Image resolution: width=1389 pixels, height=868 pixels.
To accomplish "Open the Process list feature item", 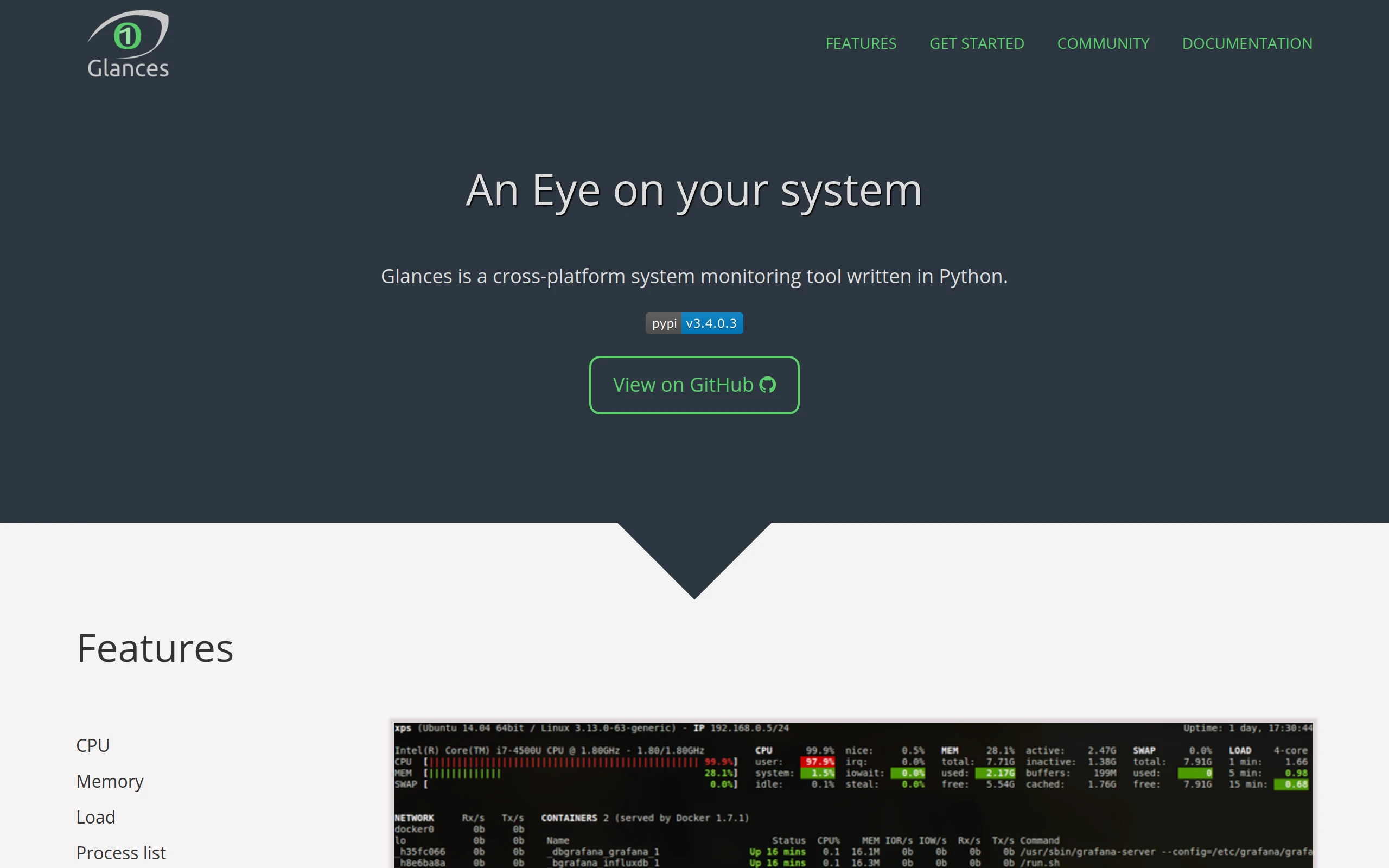I will tap(120, 852).
